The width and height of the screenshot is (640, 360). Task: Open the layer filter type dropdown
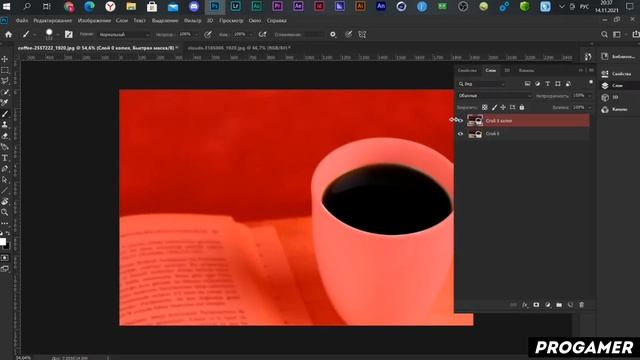pyautogui.click(x=482, y=84)
